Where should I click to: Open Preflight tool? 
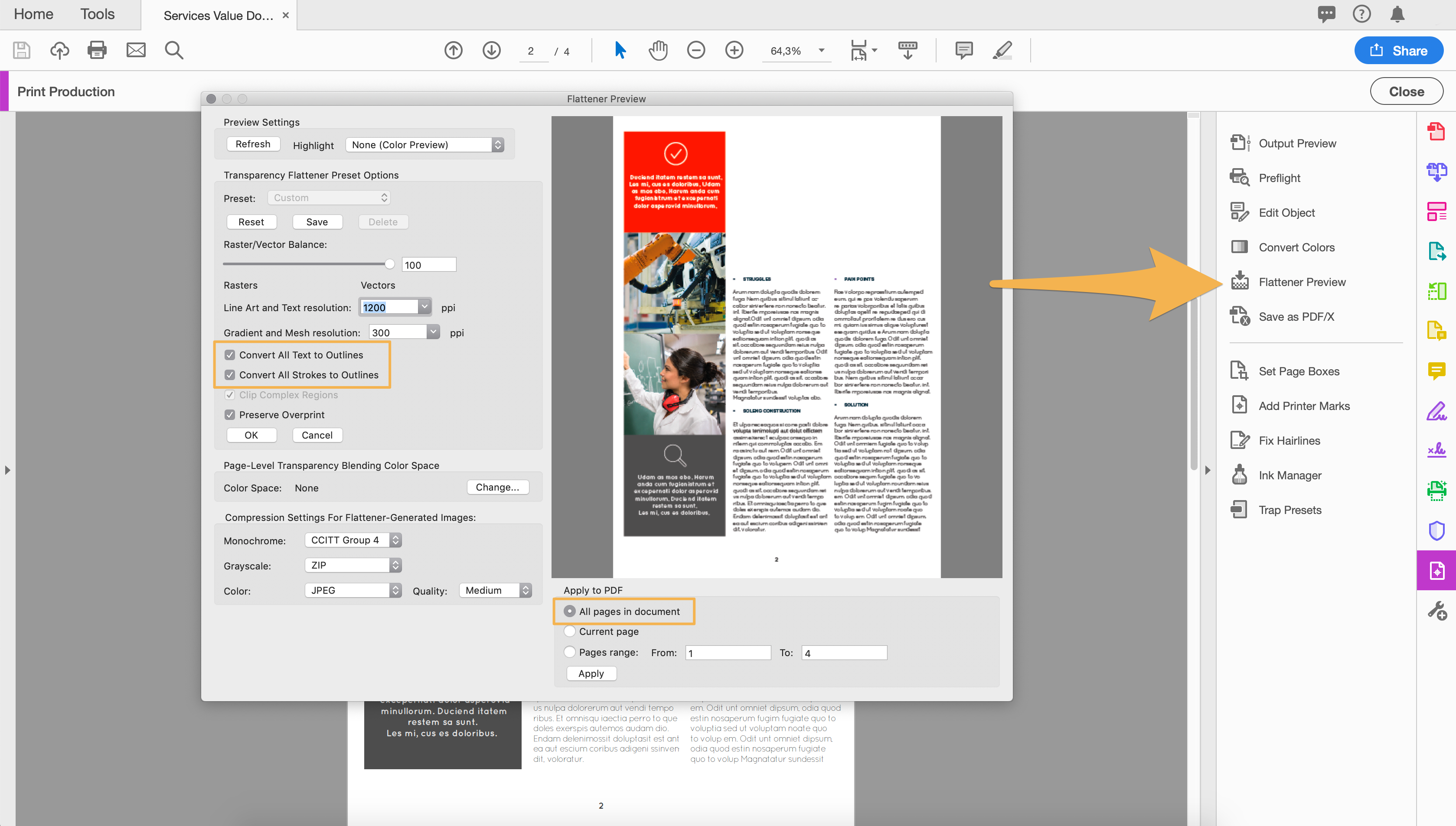[1265, 178]
